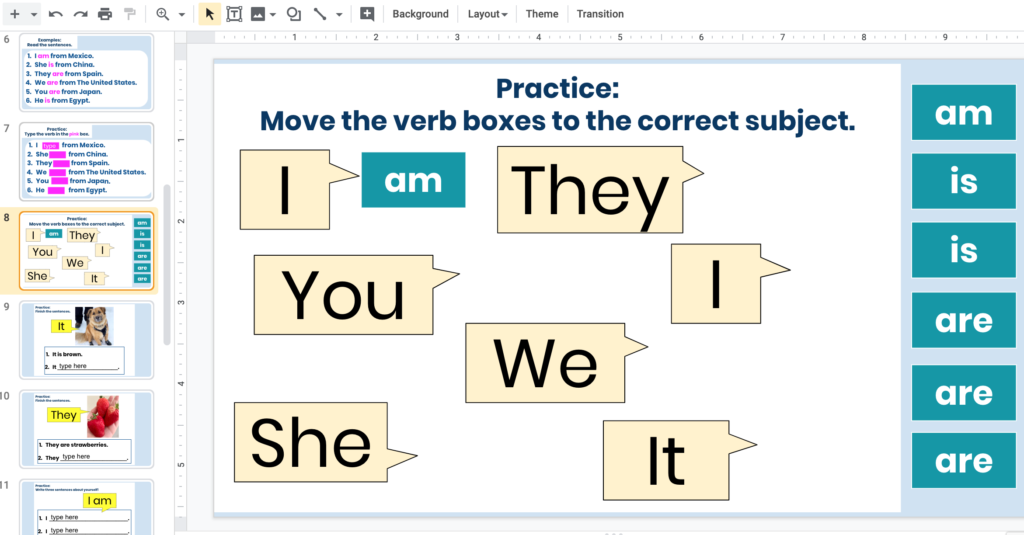The height and width of the screenshot is (535, 1024).
Task: Select slide 9 thumbnail with dog photo
Action: pyautogui.click(x=87, y=340)
